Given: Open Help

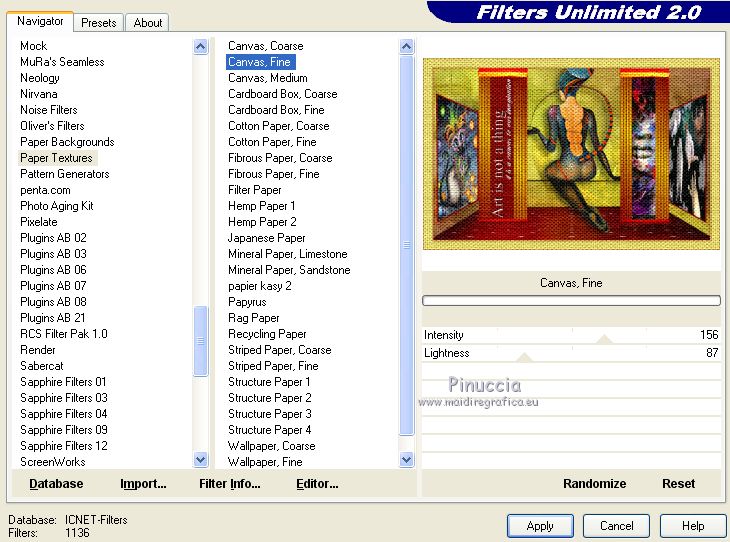Looking at the screenshot, I should click(693, 526).
